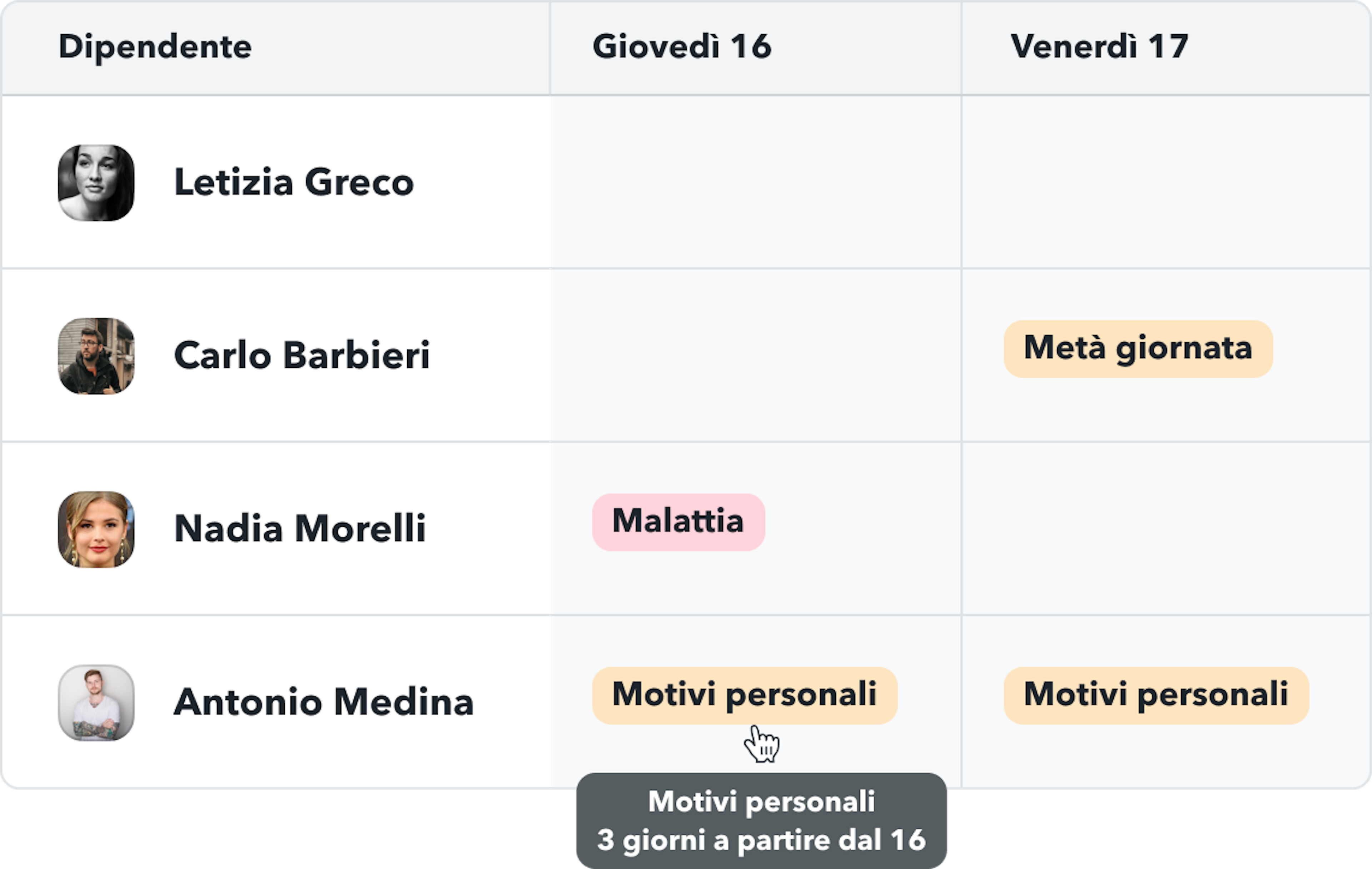Select Antonio's Friday Motivi personali badge

1156,695
